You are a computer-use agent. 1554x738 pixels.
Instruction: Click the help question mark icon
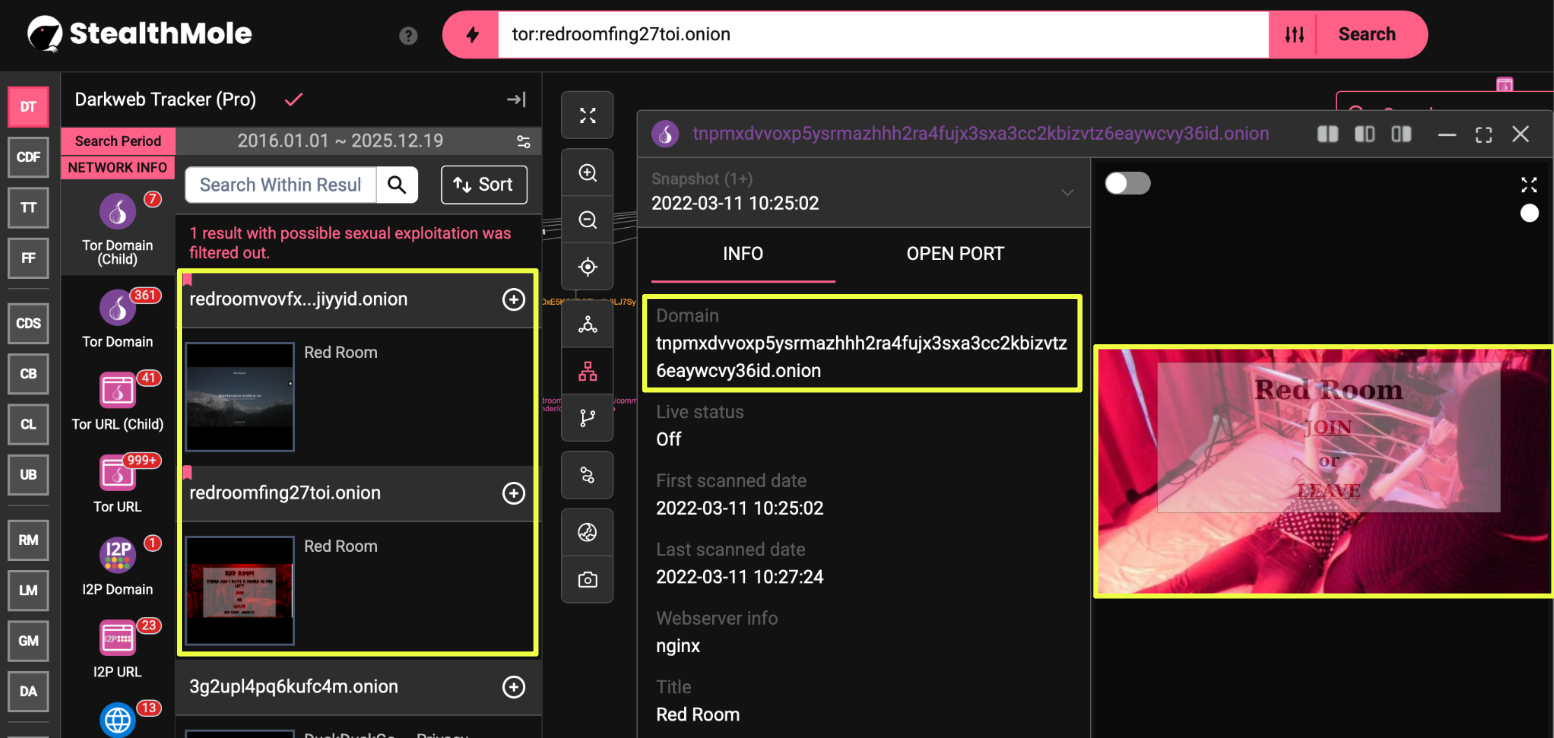click(x=408, y=36)
